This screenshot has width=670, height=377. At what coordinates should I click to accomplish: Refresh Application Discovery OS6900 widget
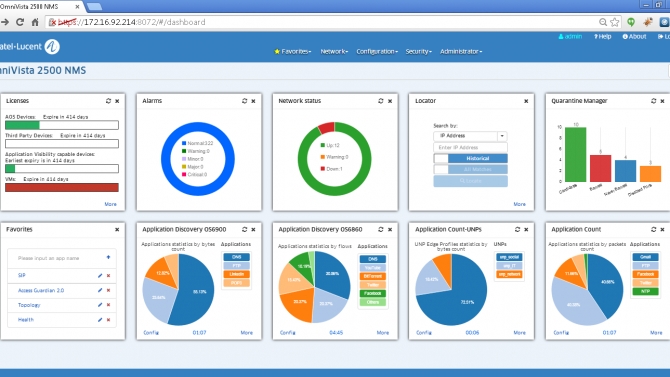pyautogui.click(x=244, y=230)
